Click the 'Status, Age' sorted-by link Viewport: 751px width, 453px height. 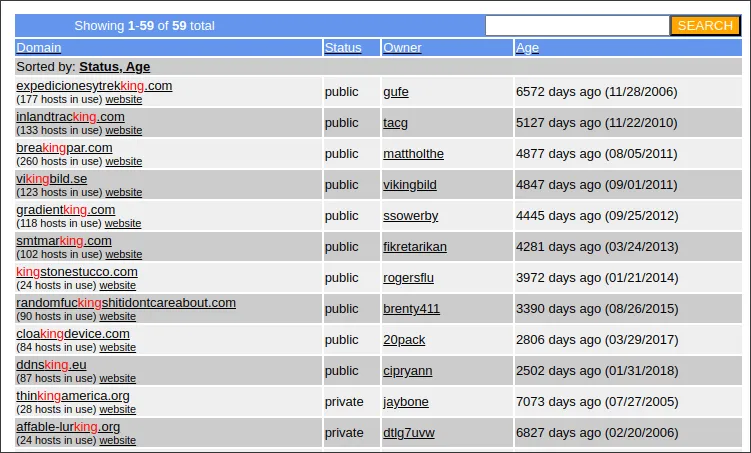[x=114, y=67]
